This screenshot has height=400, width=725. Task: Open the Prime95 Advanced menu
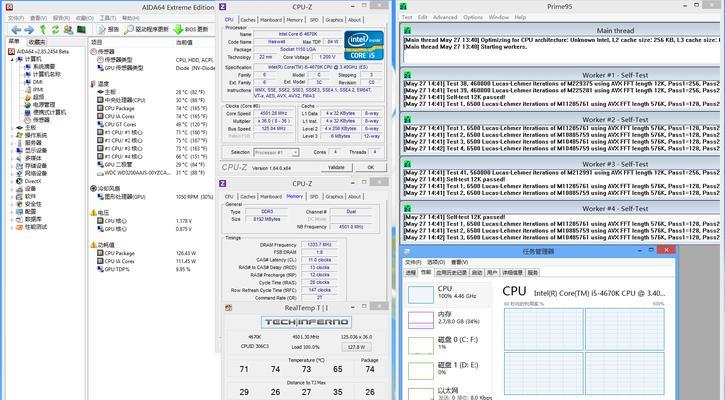coord(445,17)
